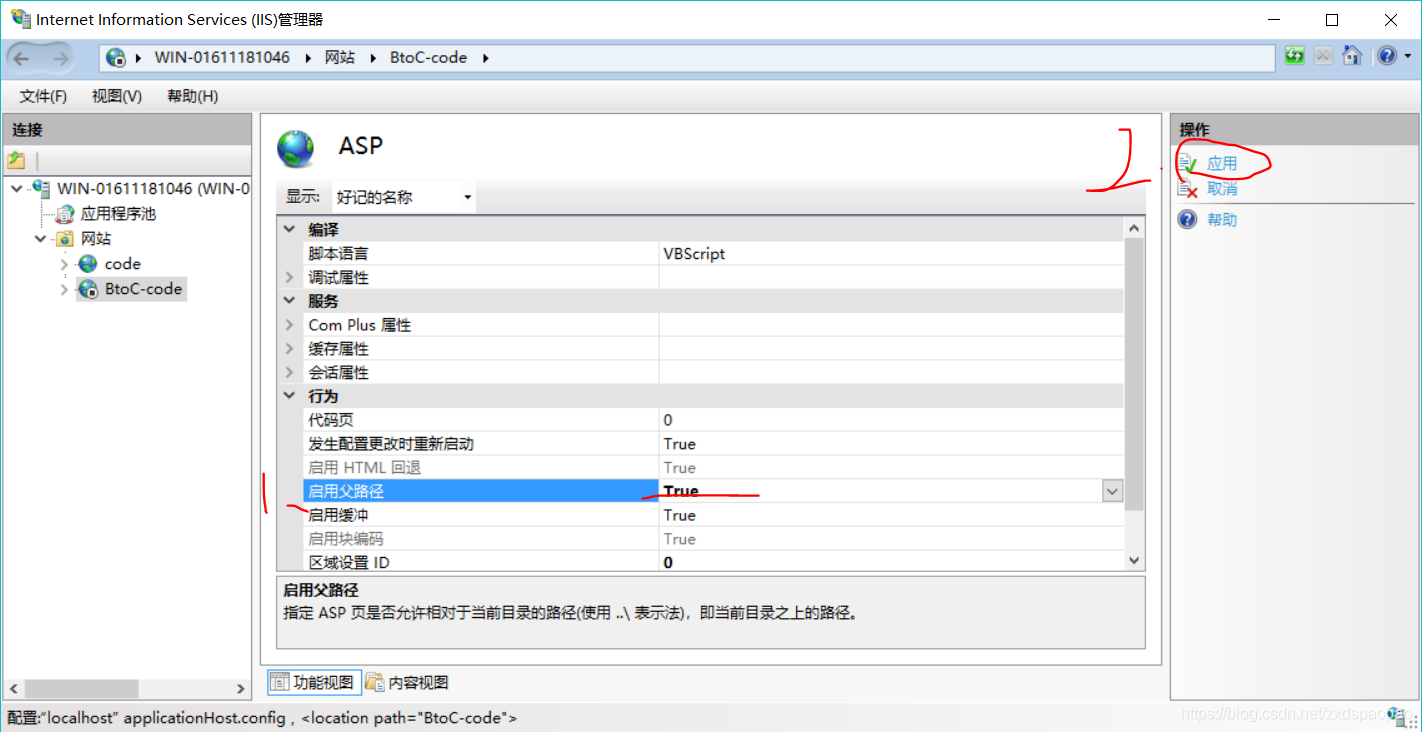The width and height of the screenshot is (1422, 732).
Task: Click the Stop icon beside Refresh
Action: [1323, 56]
